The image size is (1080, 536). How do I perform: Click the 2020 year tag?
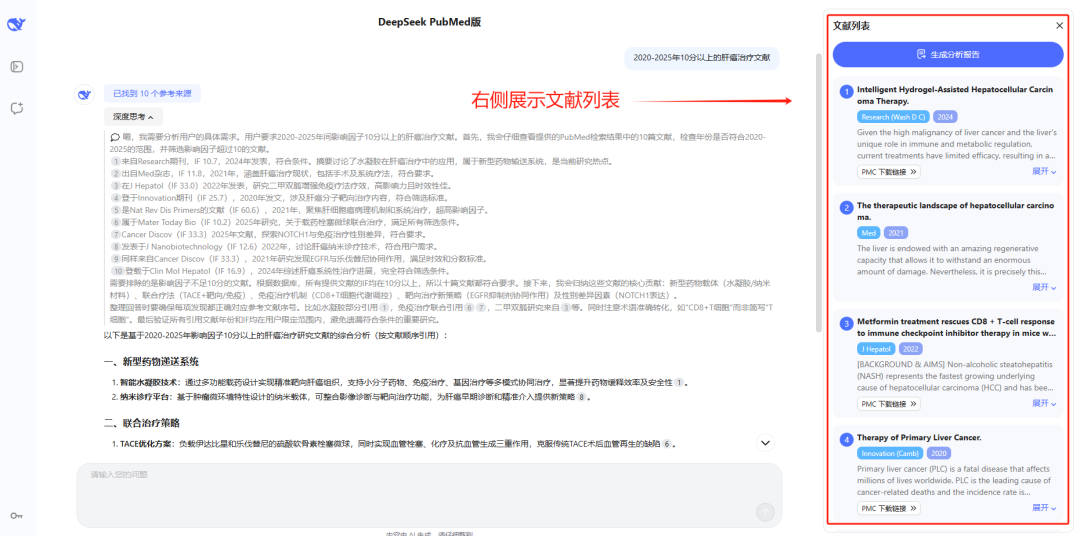point(939,453)
